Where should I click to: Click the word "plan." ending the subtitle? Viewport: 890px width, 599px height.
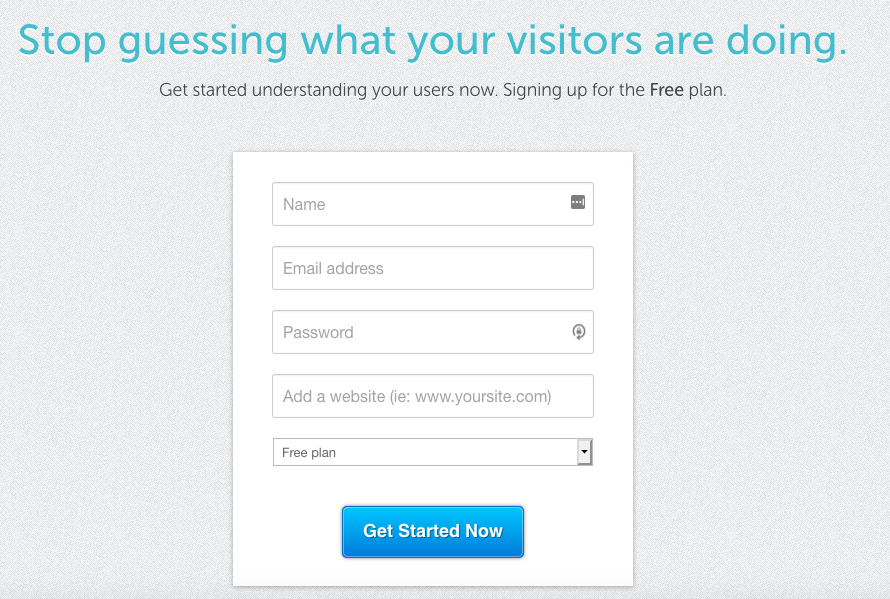tap(708, 90)
